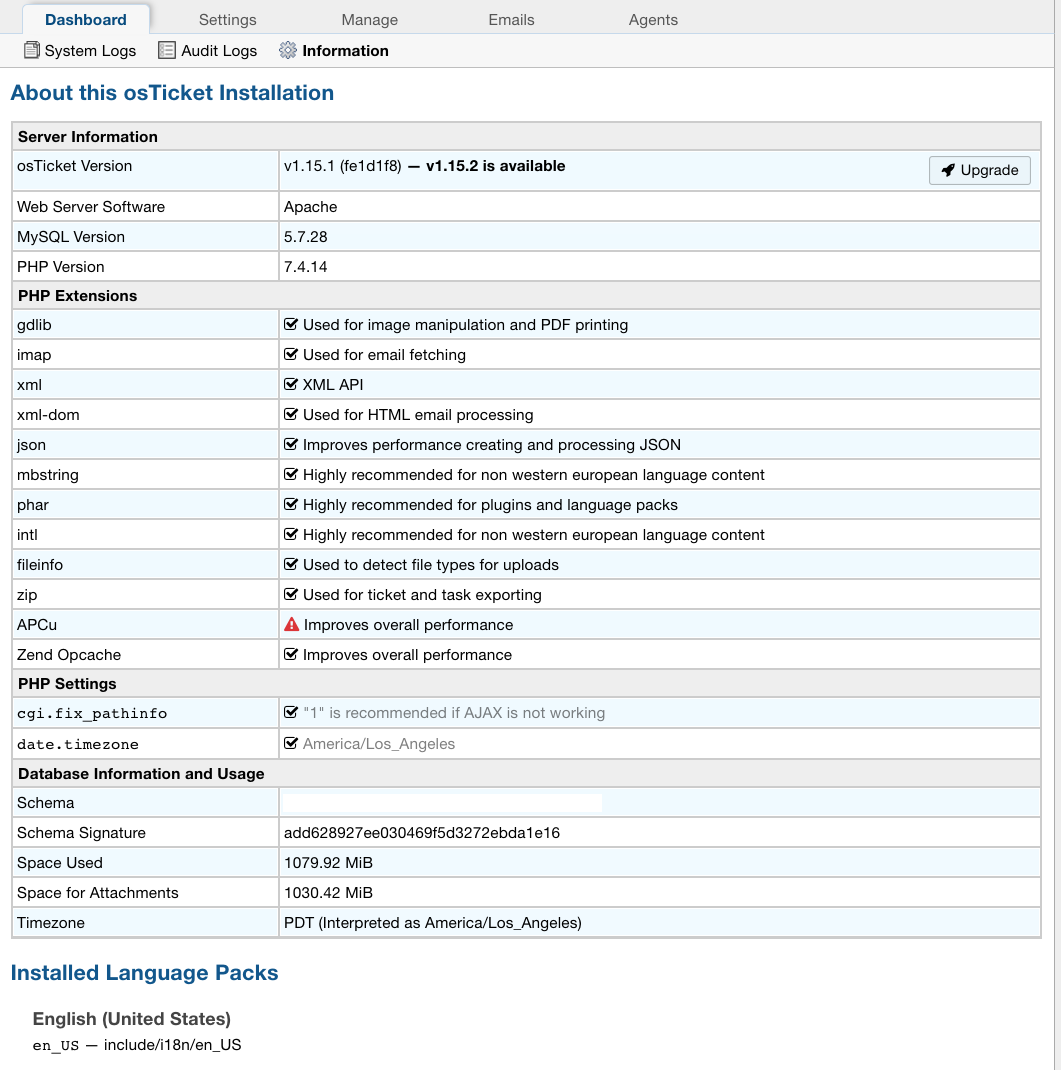Click 'PDT (Interpreted as America/Los_Angeles)' text
The width and height of the screenshot is (1061, 1070).
(x=433, y=923)
